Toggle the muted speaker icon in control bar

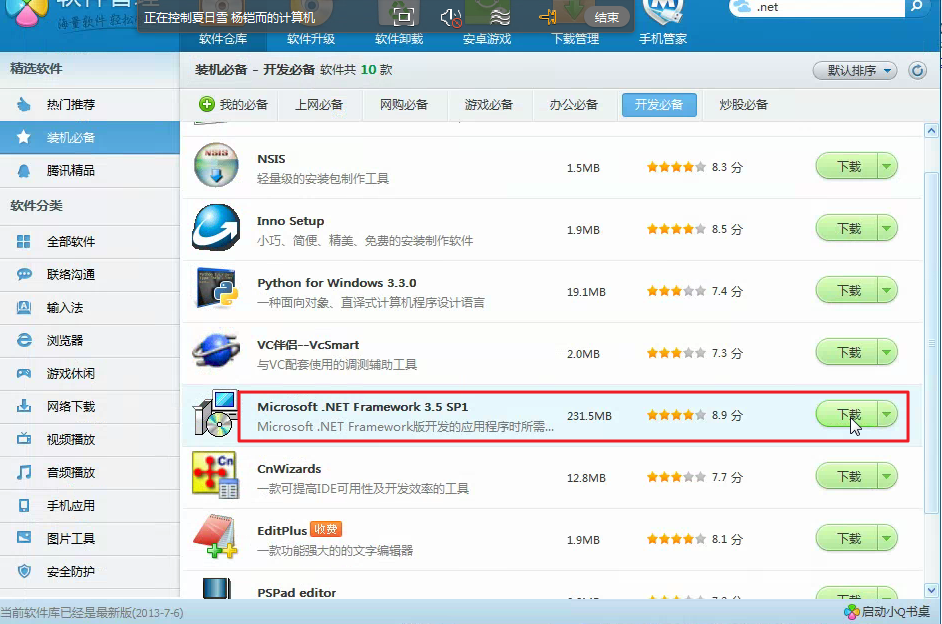pos(451,17)
